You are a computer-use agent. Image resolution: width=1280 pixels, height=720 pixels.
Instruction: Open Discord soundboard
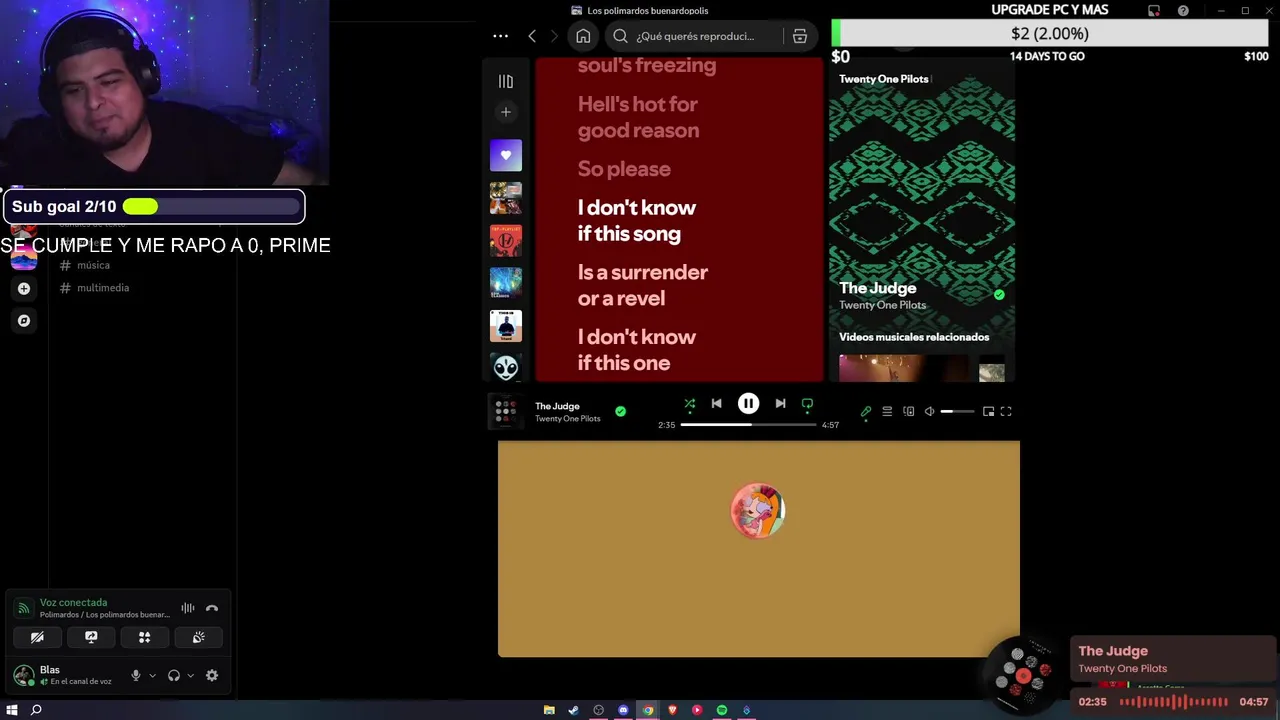199,637
